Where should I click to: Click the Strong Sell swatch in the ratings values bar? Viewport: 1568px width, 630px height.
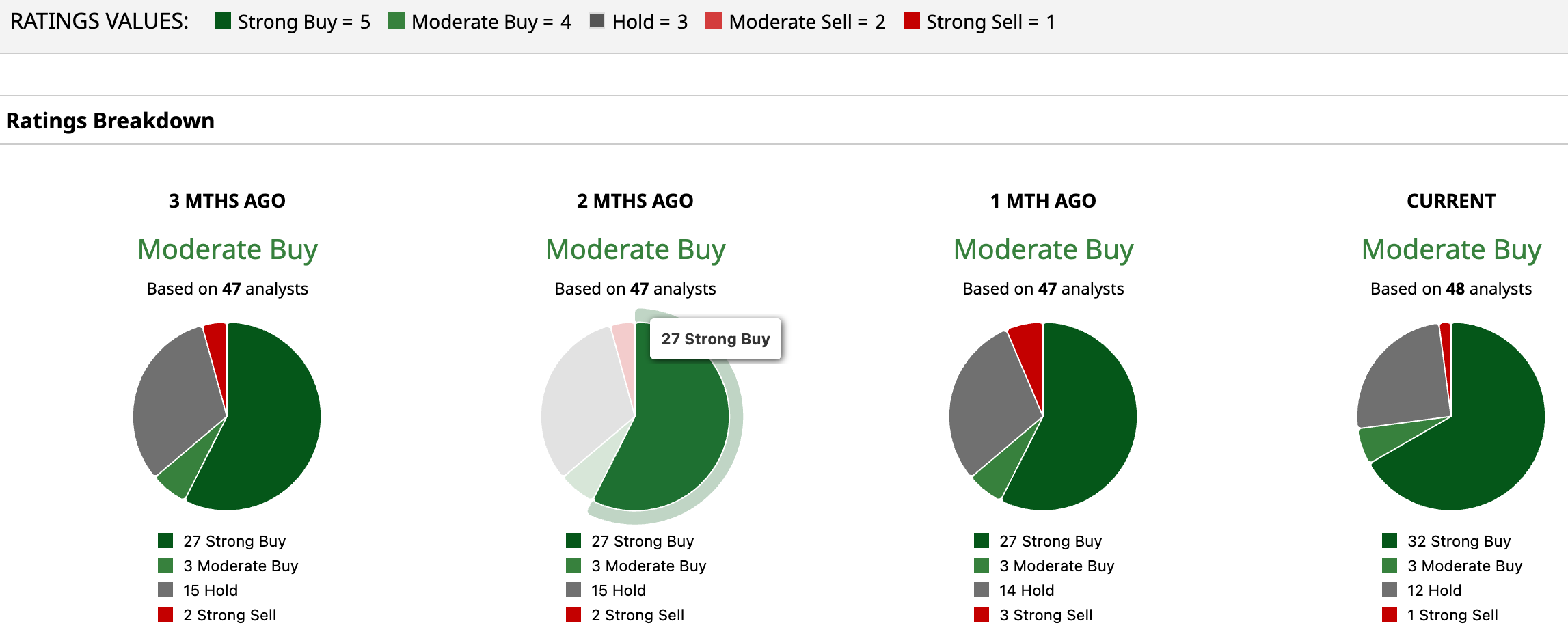coord(911,21)
